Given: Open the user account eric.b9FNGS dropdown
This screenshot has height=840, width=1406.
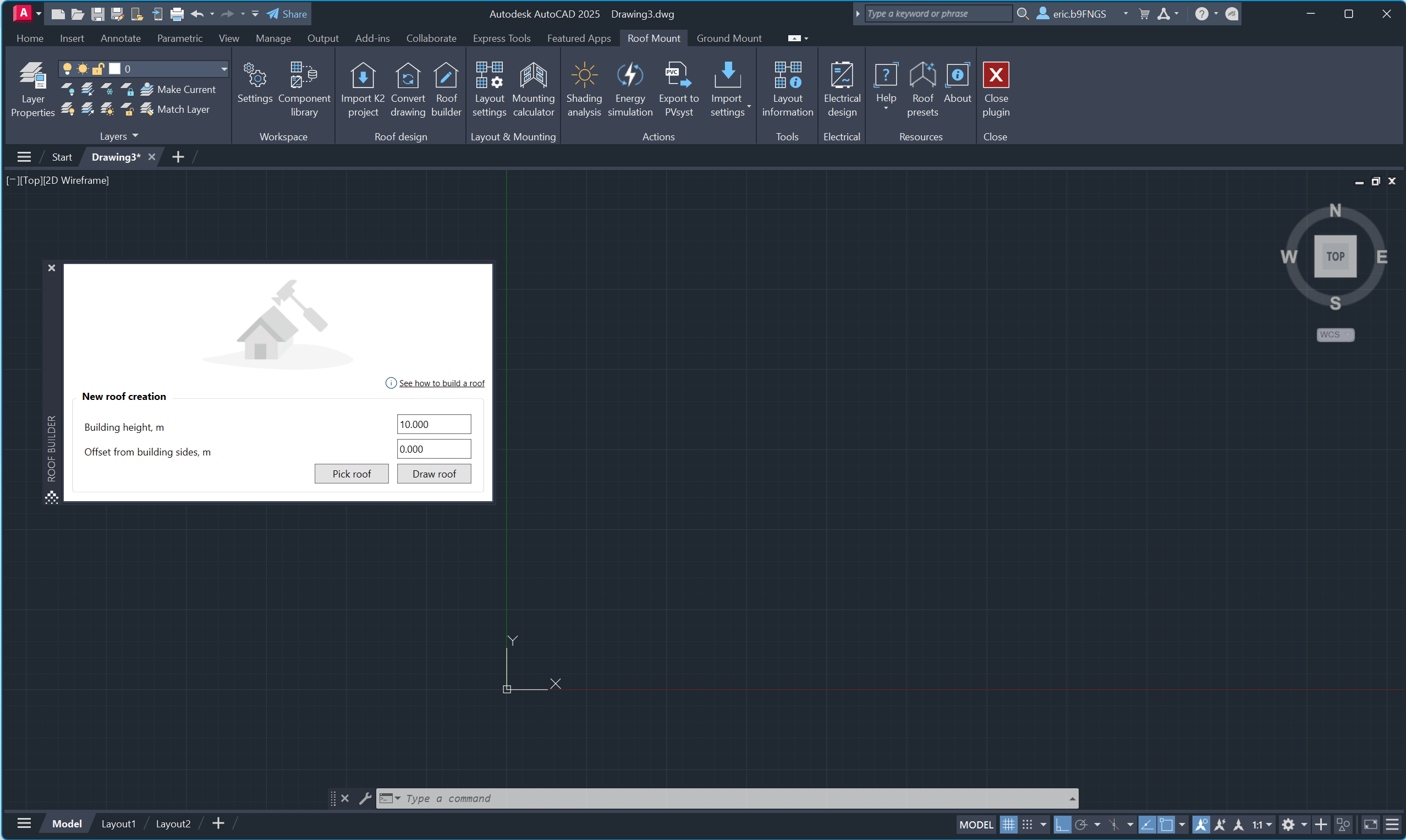Looking at the screenshot, I should coord(1125,14).
